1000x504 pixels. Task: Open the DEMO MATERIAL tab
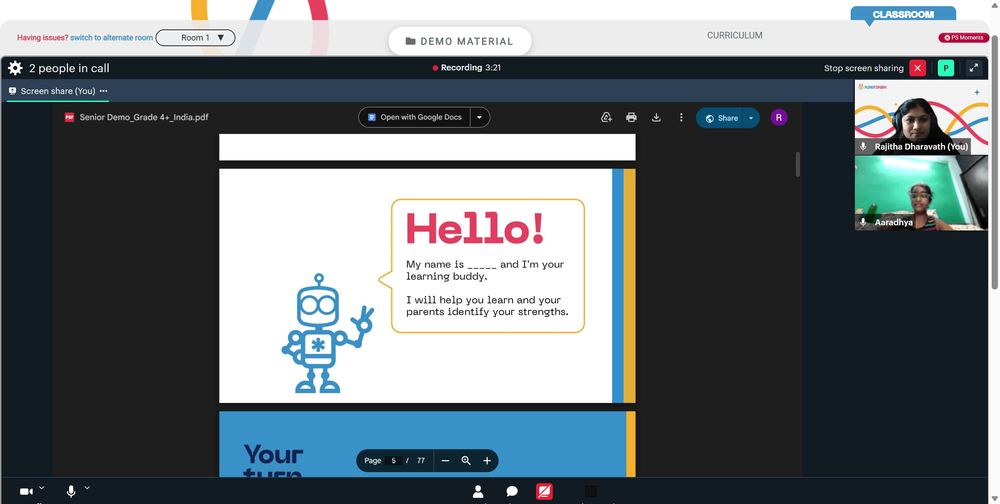tap(460, 41)
